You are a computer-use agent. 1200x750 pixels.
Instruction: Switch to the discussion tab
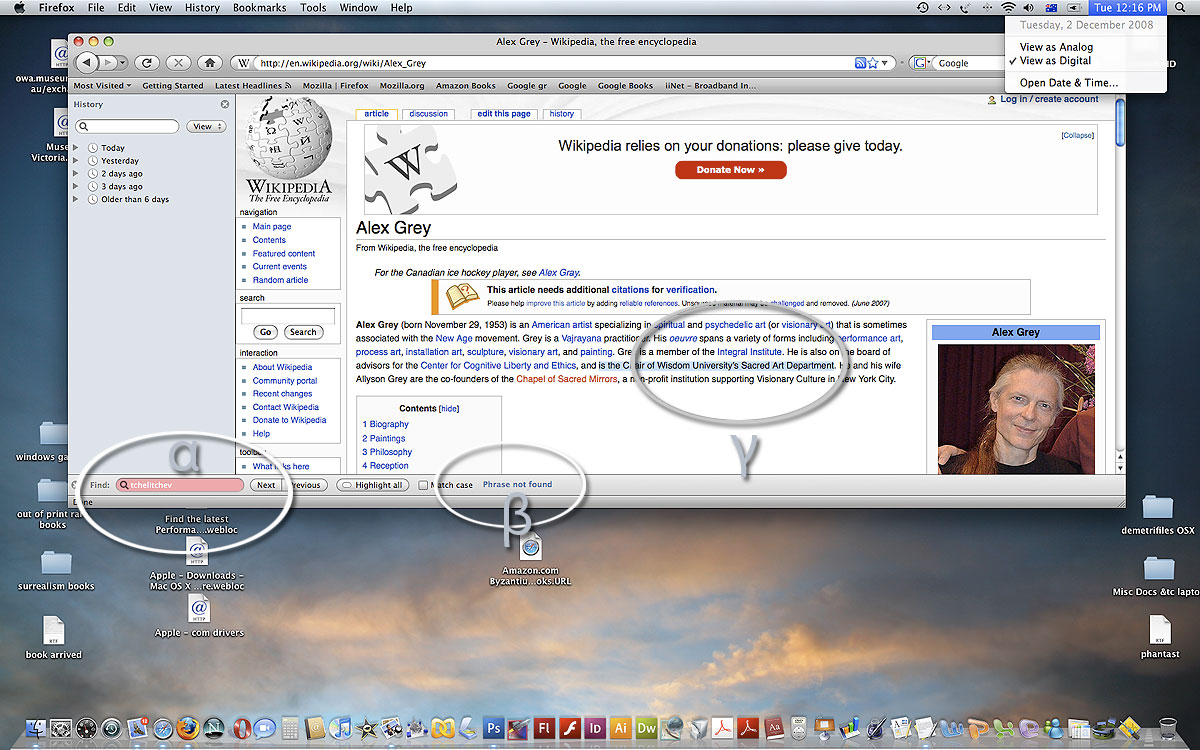pos(428,114)
